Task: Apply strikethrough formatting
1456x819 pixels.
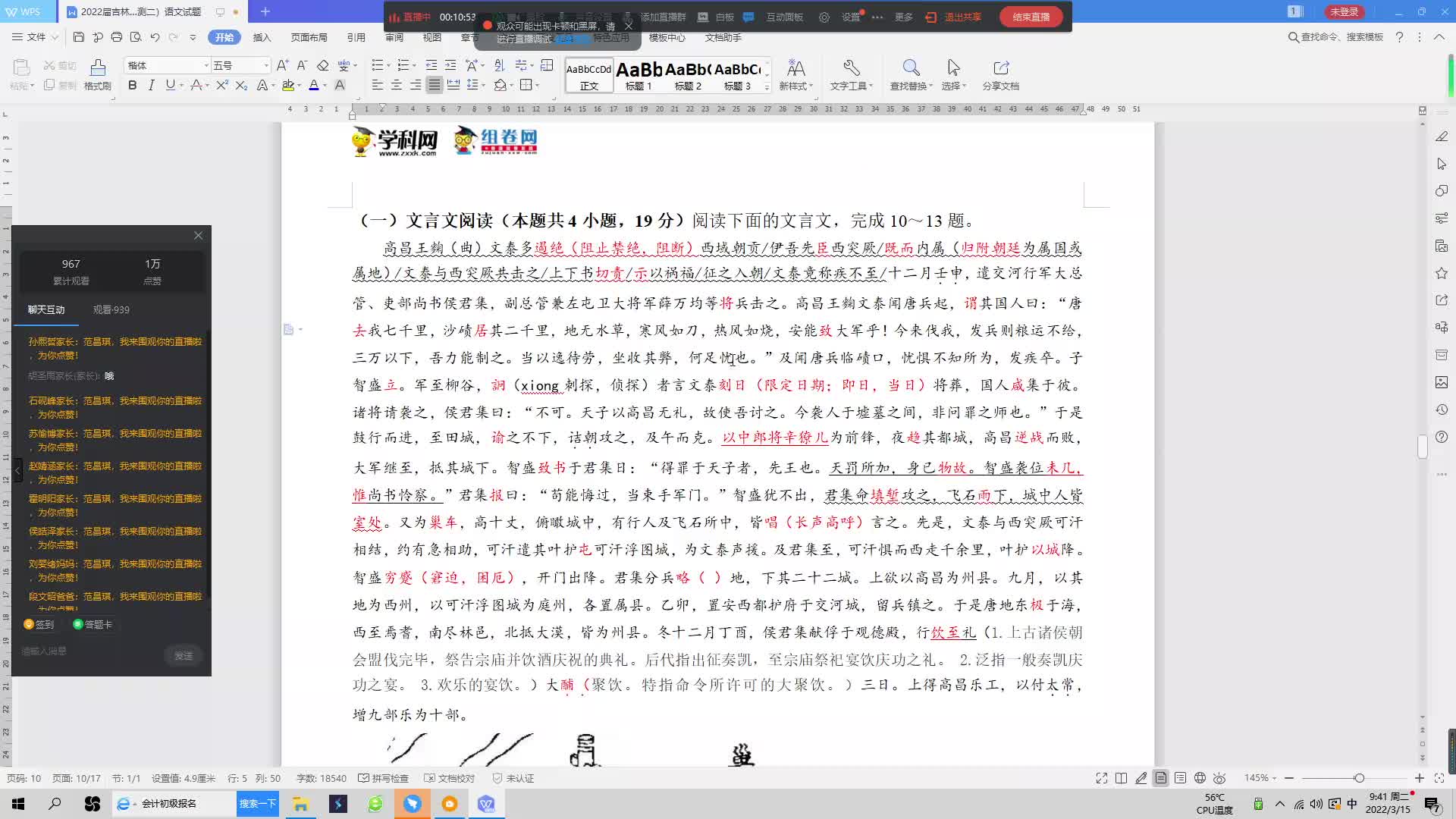Action: [x=196, y=85]
